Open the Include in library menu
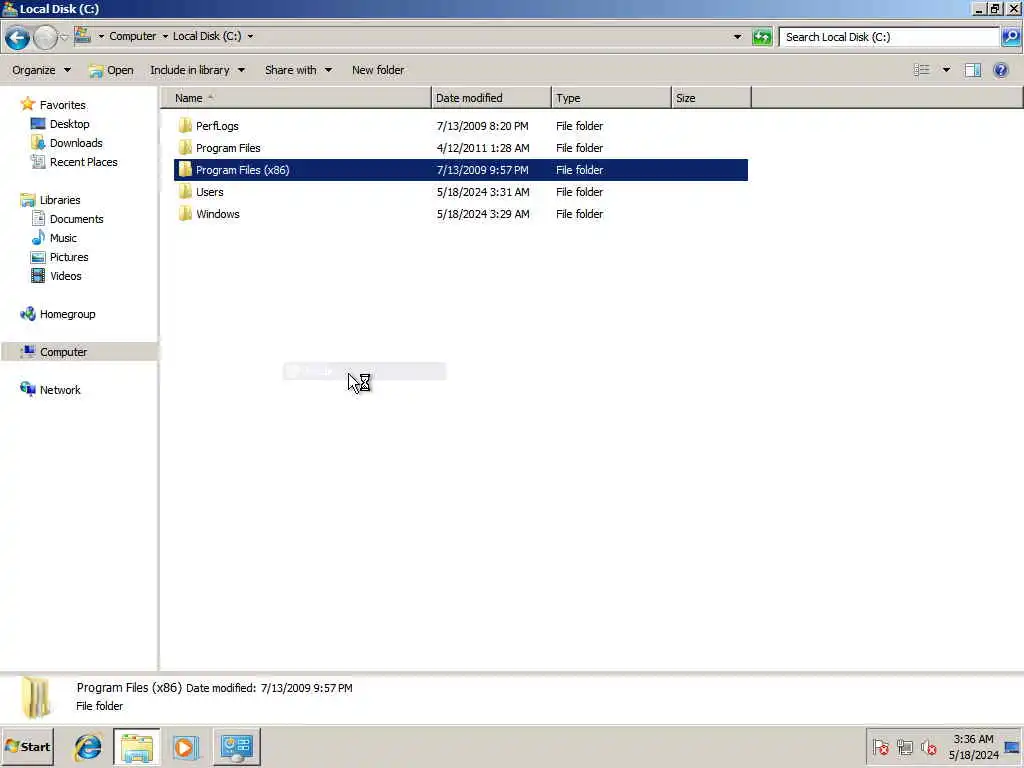Image resolution: width=1024 pixels, height=768 pixels. (x=197, y=70)
